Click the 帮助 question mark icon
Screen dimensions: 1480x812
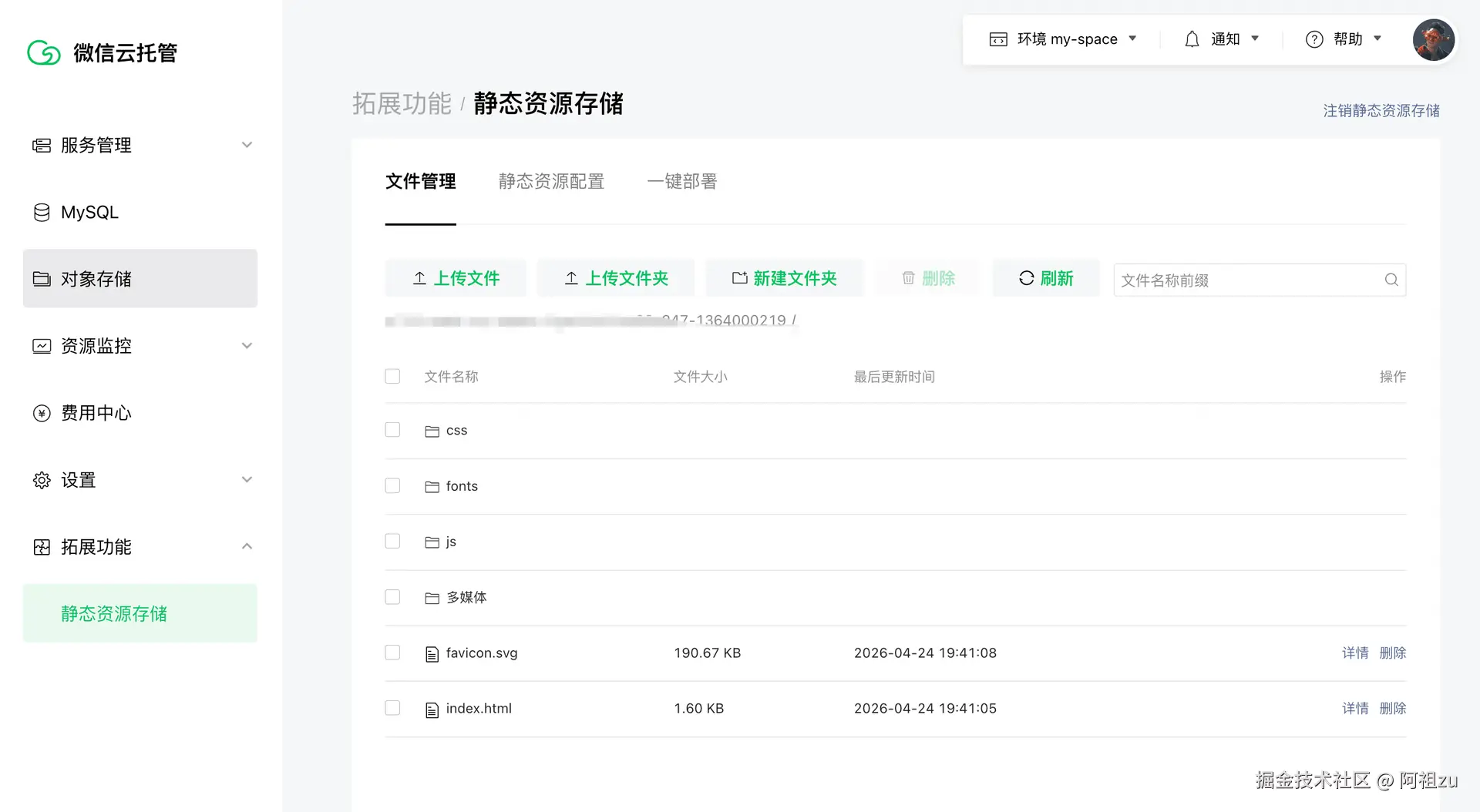pos(1313,39)
